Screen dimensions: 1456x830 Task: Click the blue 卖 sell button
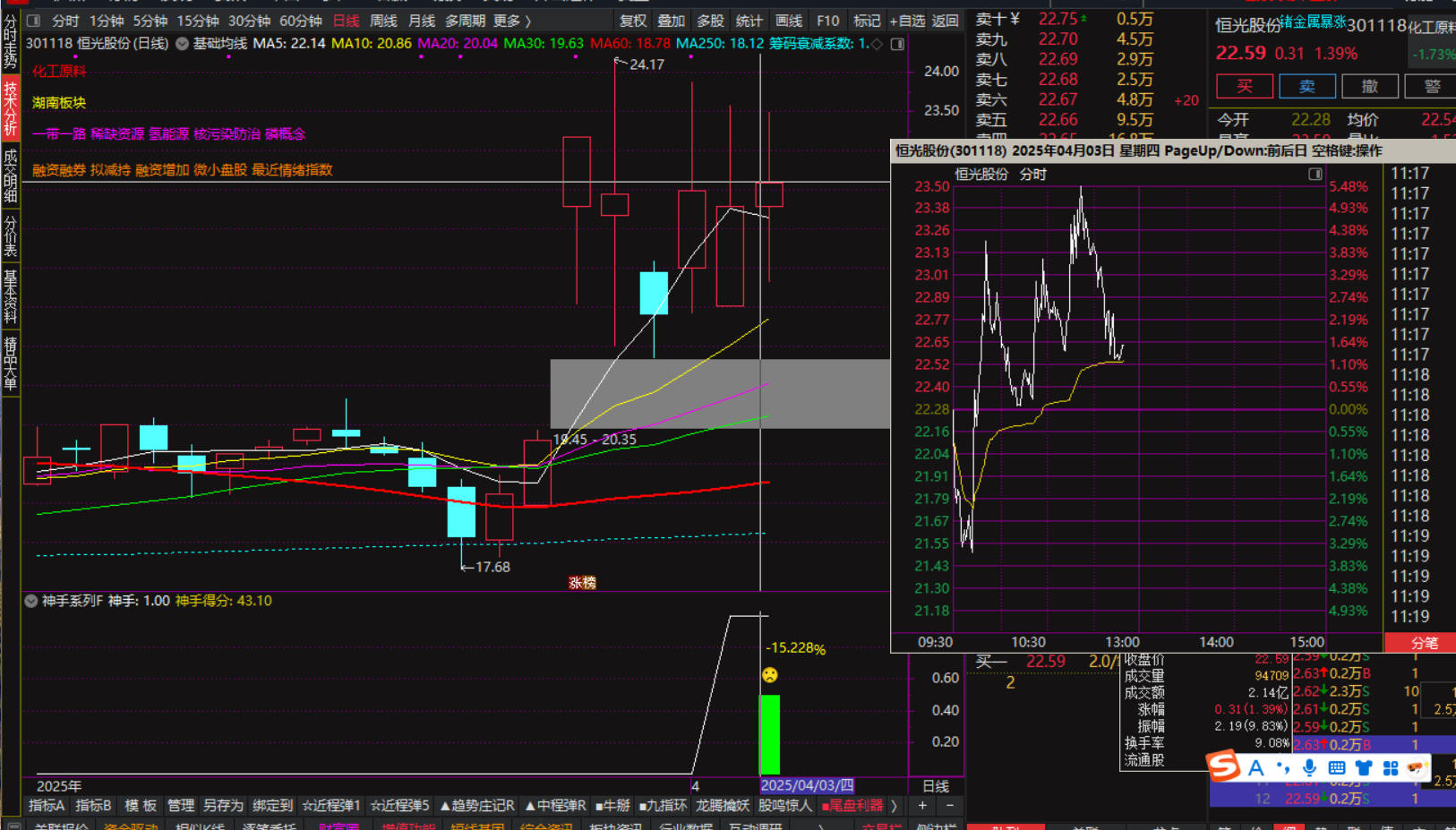click(x=1306, y=86)
